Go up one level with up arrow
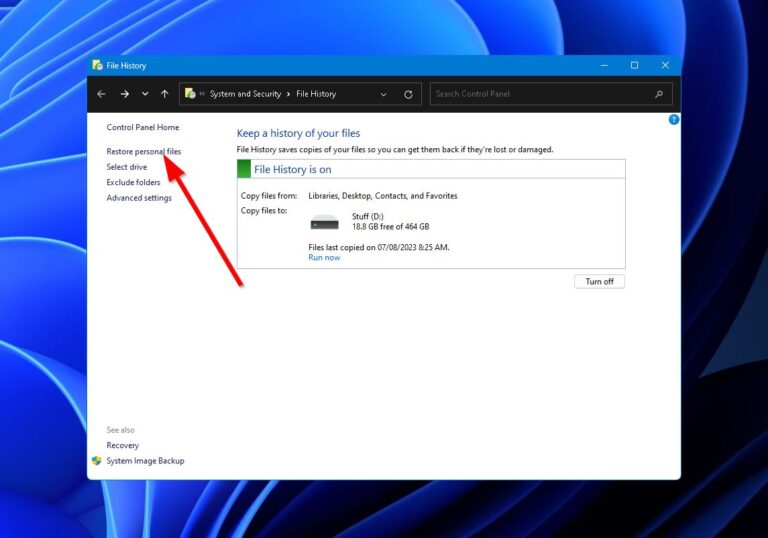This screenshot has height=538, width=768. (164, 94)
